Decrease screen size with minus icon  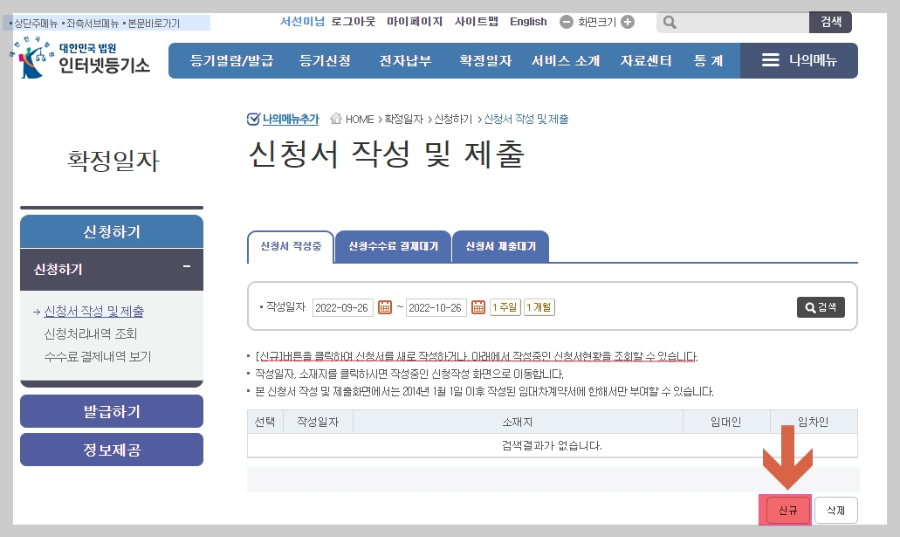(566, 22)
